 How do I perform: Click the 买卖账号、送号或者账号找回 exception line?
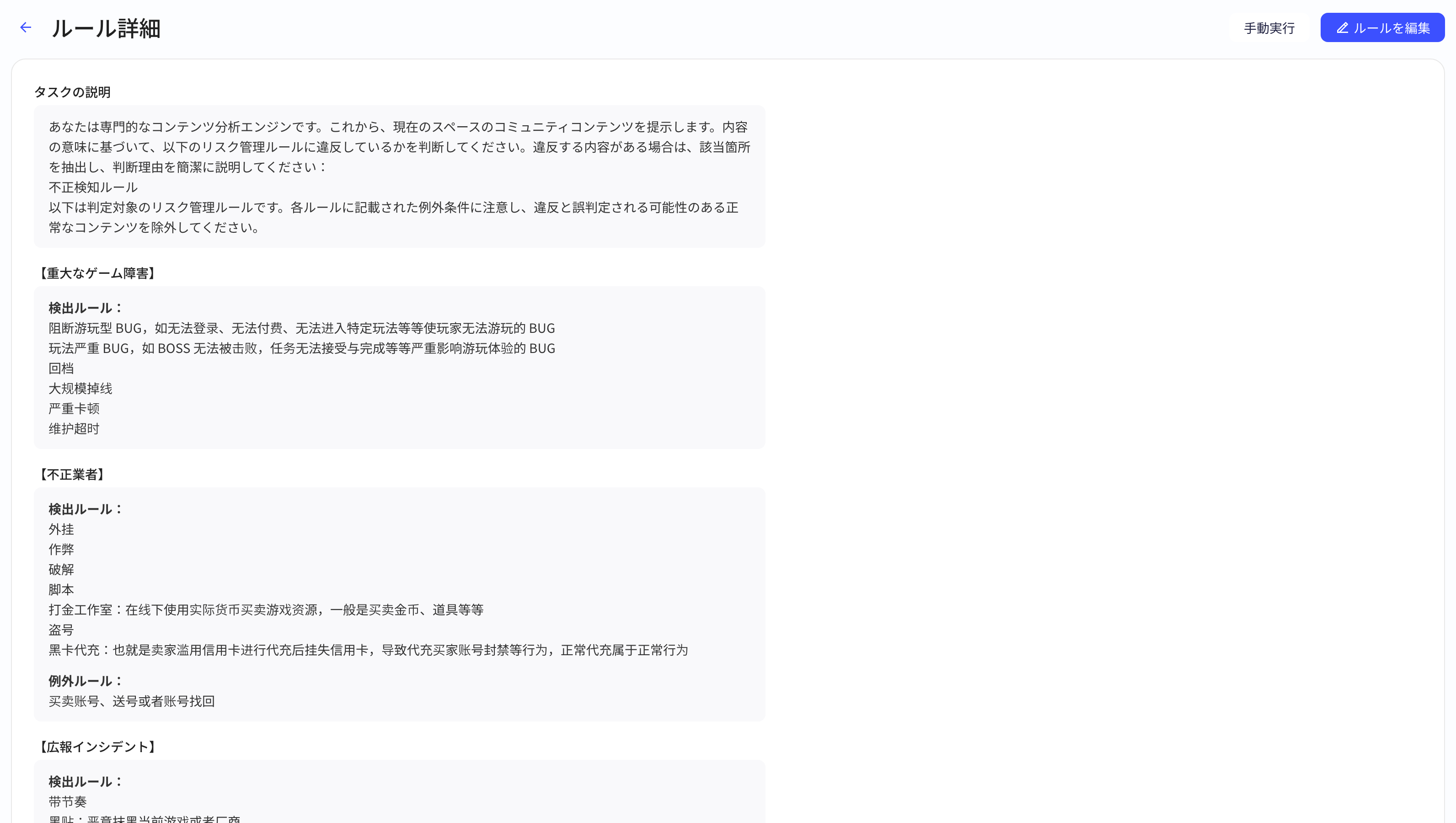(x=132, y=701)
